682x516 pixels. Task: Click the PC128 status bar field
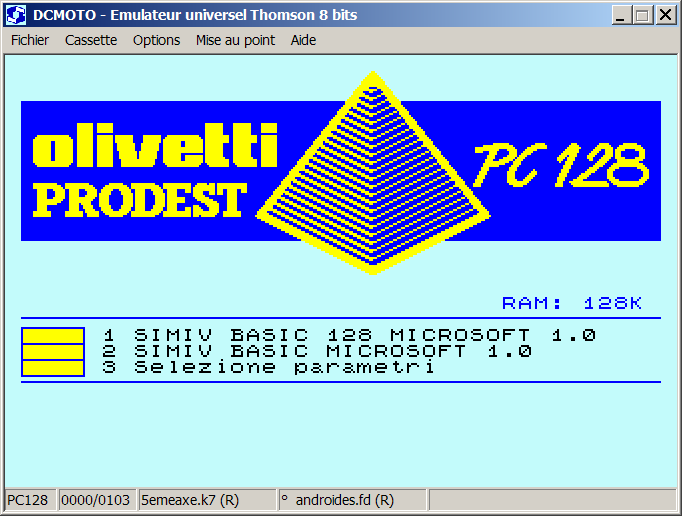[x=28, y=500]
